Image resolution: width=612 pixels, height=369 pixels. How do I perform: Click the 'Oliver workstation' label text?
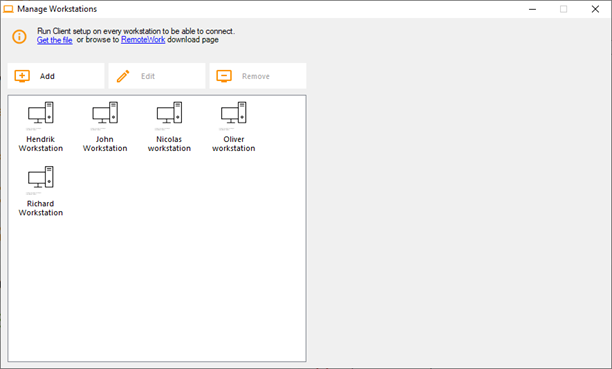point(234,144)
